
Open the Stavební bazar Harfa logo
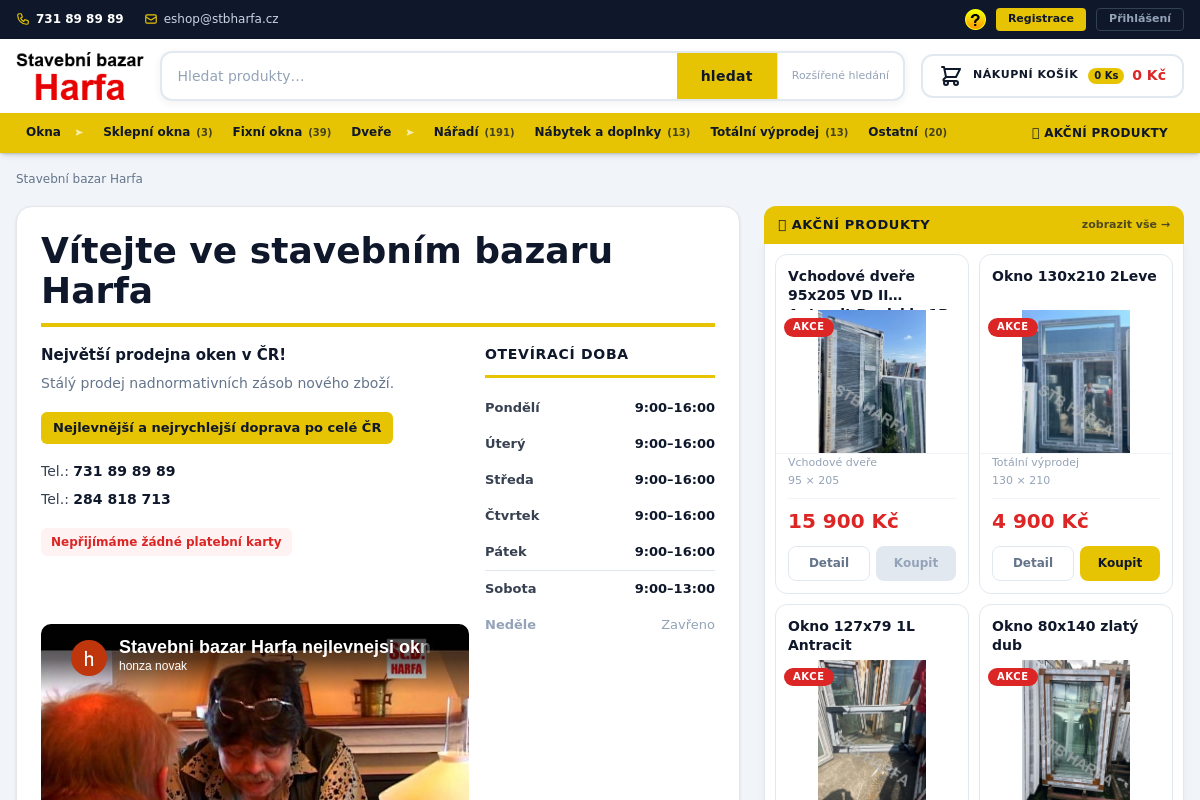[x=80, y=76]
